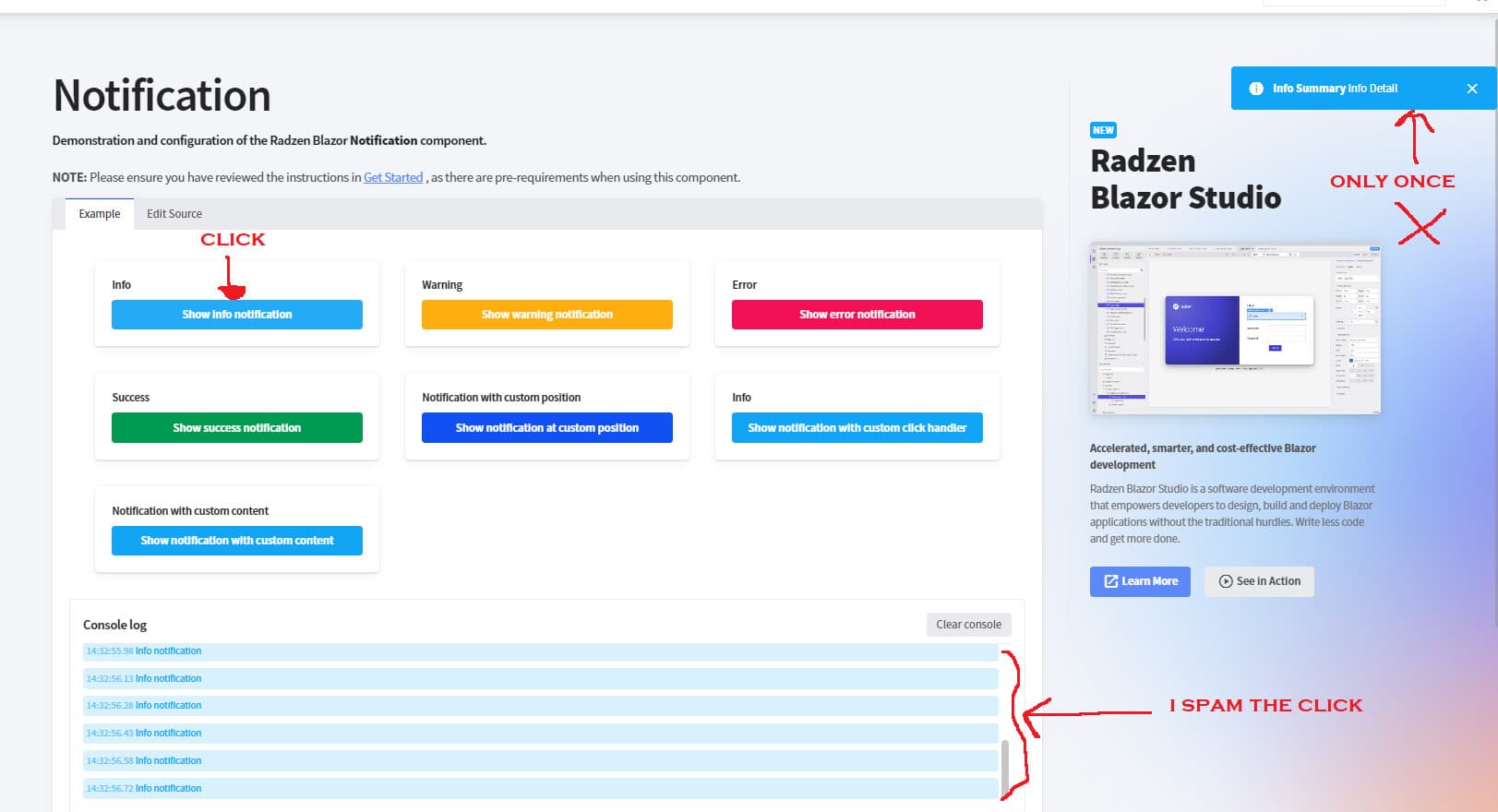
Task: Click Show notification with custom content
Action: click(237, 541)
